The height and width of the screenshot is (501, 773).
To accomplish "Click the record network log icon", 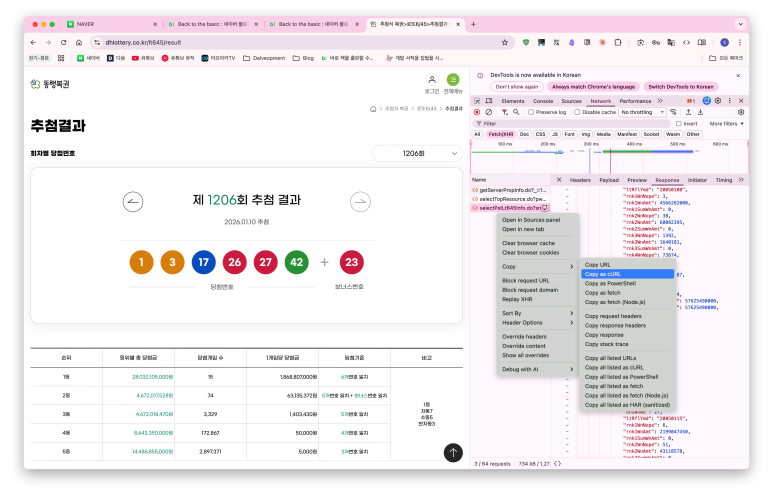I will [x=476, y=112].
